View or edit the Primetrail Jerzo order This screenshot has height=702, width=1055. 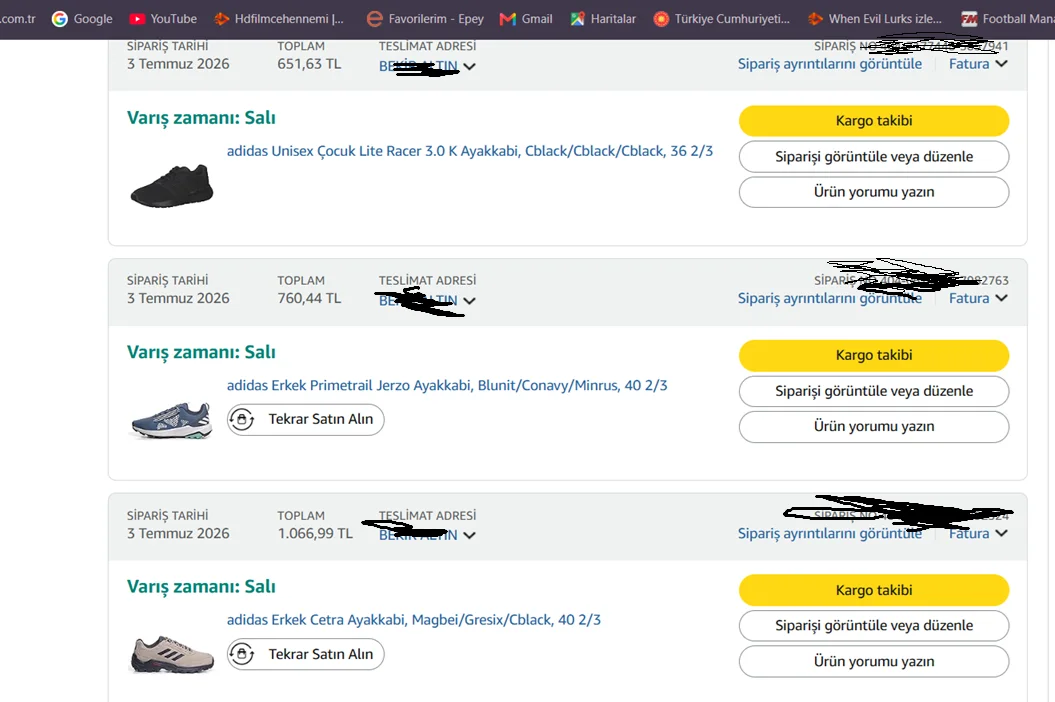pyautogui.click(x=874, y=391)
